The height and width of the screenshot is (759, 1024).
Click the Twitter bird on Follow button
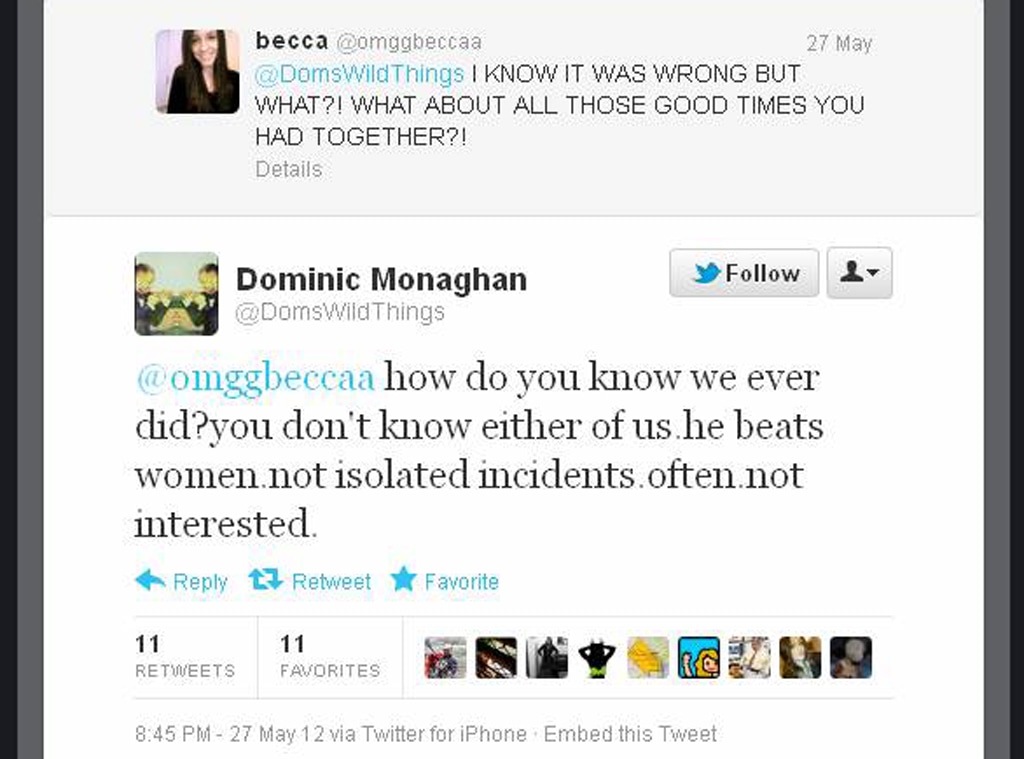click(x=706, y=273)
